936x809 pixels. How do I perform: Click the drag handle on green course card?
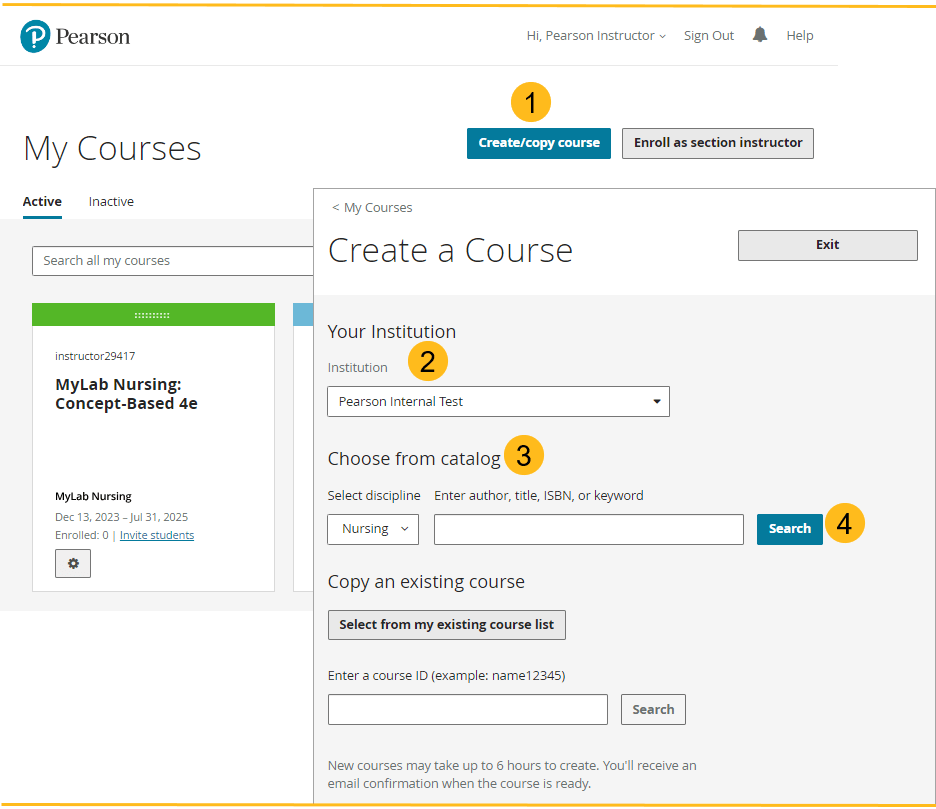[x=152, y=315]
